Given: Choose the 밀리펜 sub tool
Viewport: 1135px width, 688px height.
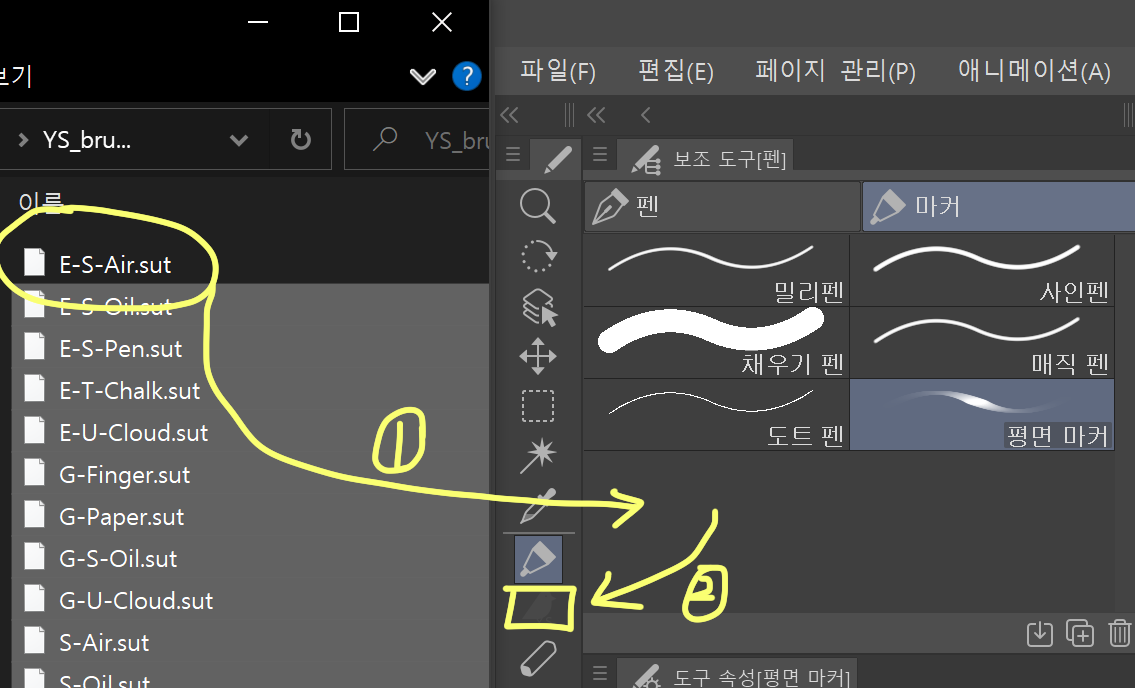Looking at the screenshot, I should click(x=716, y=270).
